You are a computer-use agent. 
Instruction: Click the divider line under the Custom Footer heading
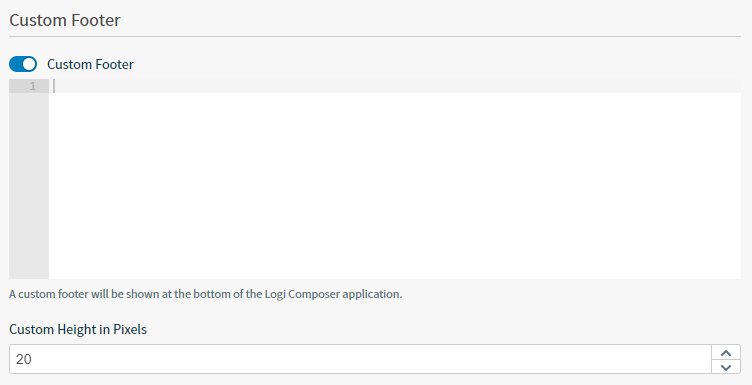pos(375,36)
